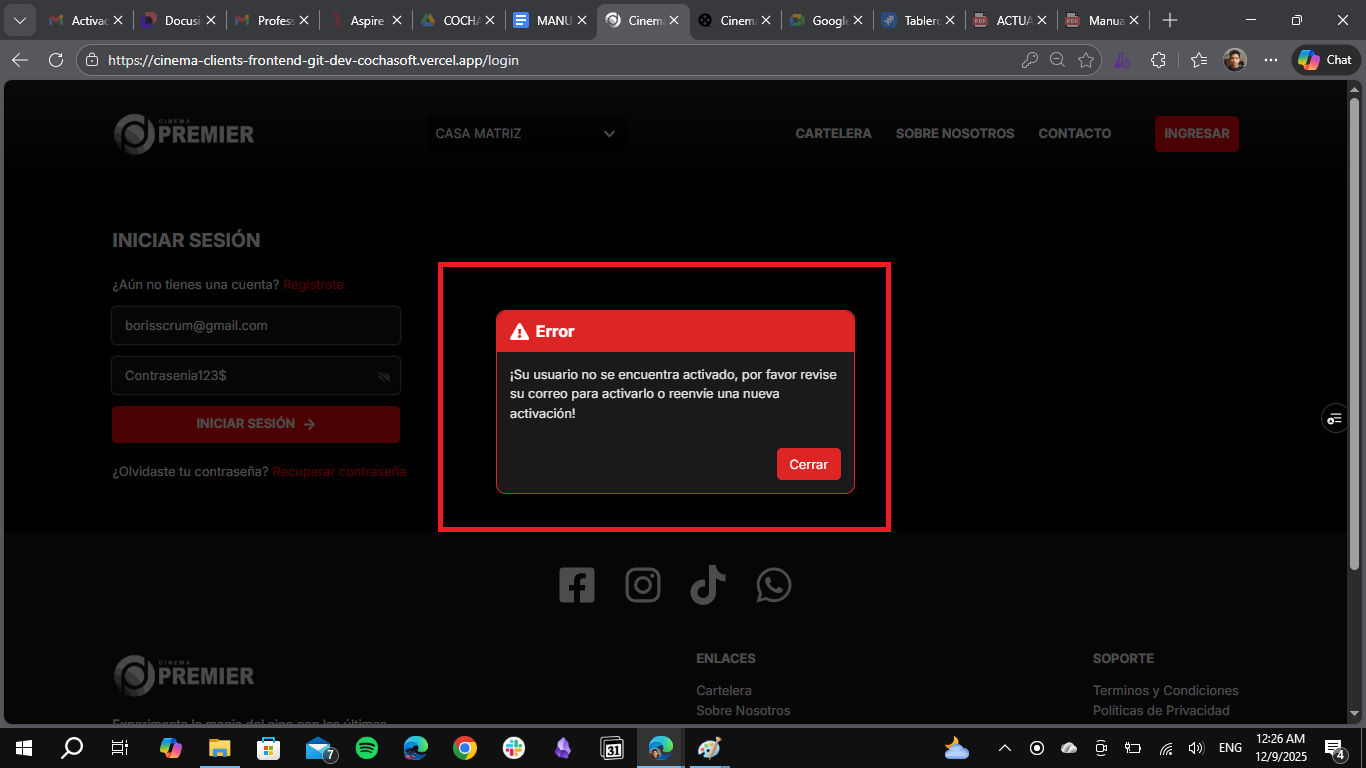Select CARTELERA in the navigation menu
Image resolution: width=1366 pixels, height=768 pixels.
click(x=833, y=133)
